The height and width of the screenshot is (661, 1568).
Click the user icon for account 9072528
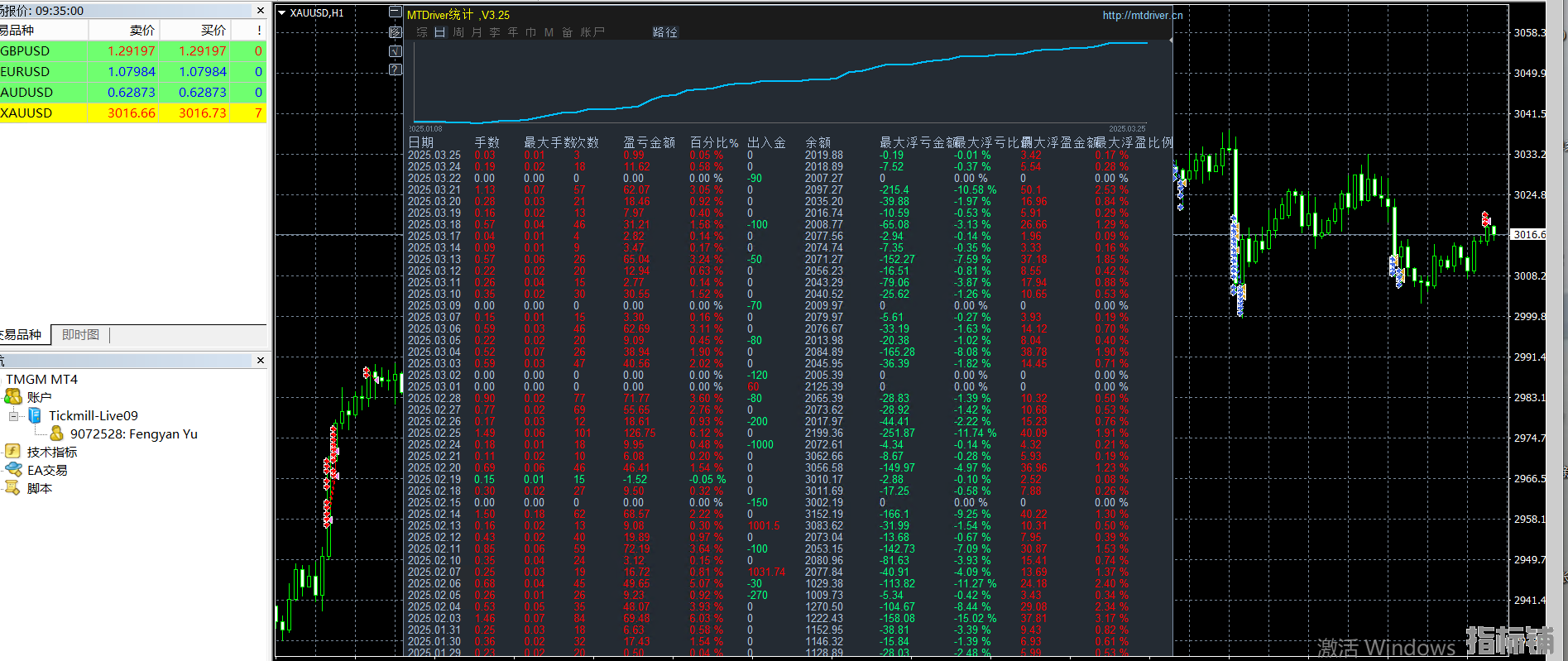click(56, 433)
